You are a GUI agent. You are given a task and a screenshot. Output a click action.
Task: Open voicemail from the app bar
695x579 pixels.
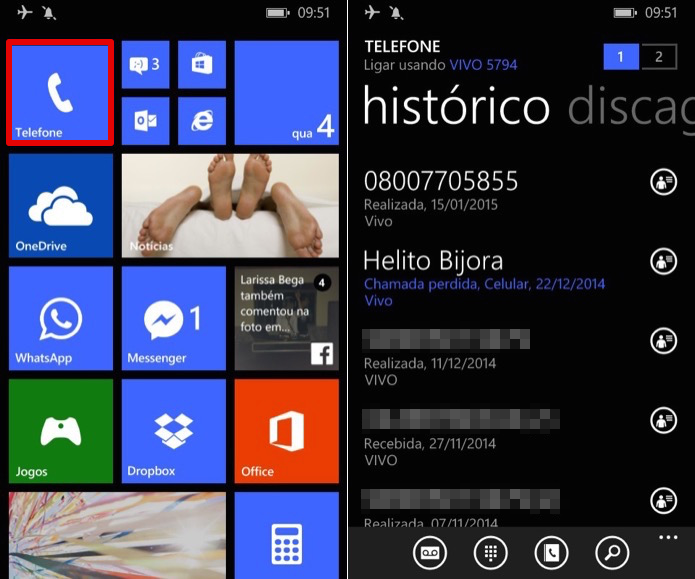pyautogui.click(x=429, y=552)
